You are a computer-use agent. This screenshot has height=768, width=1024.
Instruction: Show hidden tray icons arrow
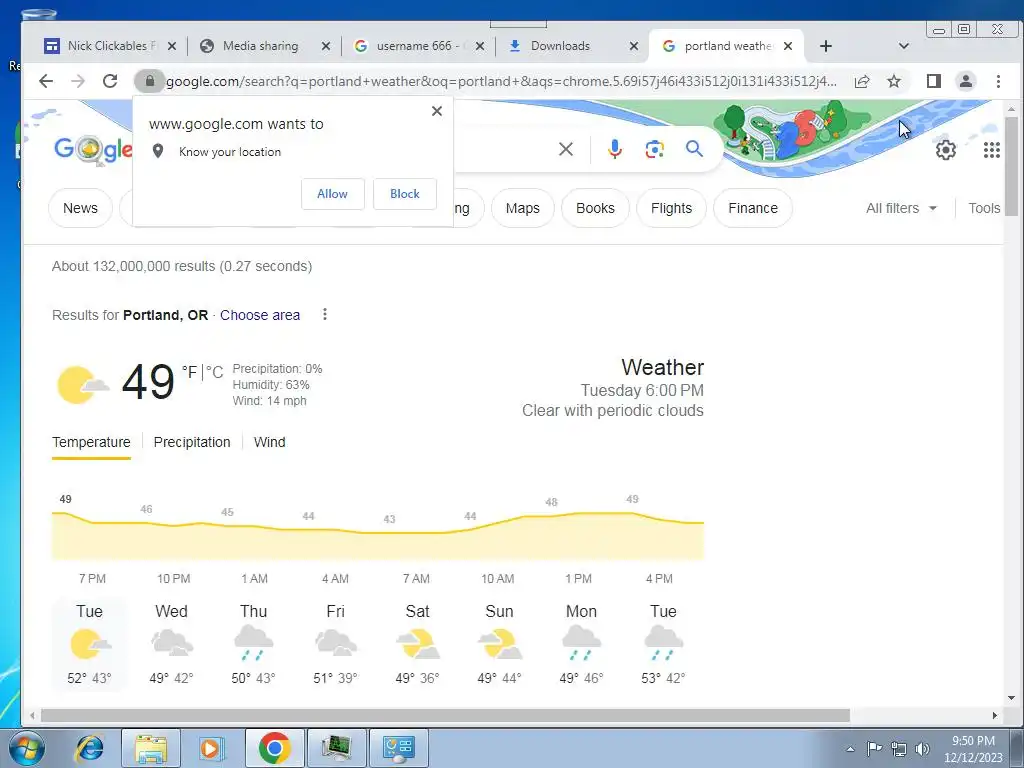(x=850, y=750)
